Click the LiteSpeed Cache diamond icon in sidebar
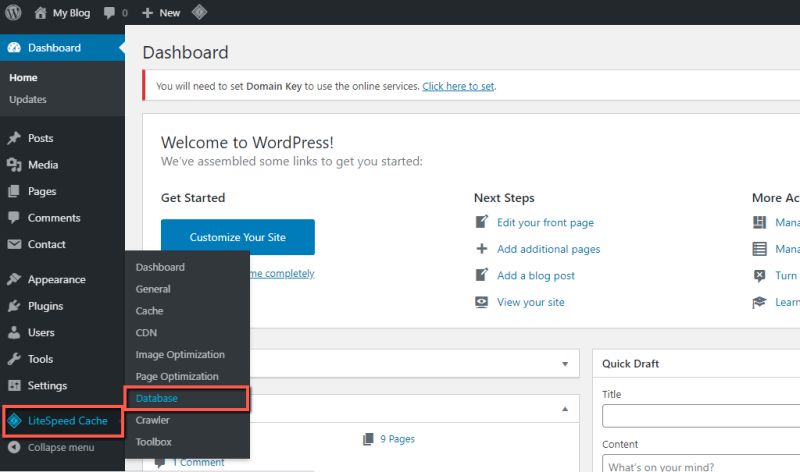Viewport: 800px width, 472px height. coord(14,420)
